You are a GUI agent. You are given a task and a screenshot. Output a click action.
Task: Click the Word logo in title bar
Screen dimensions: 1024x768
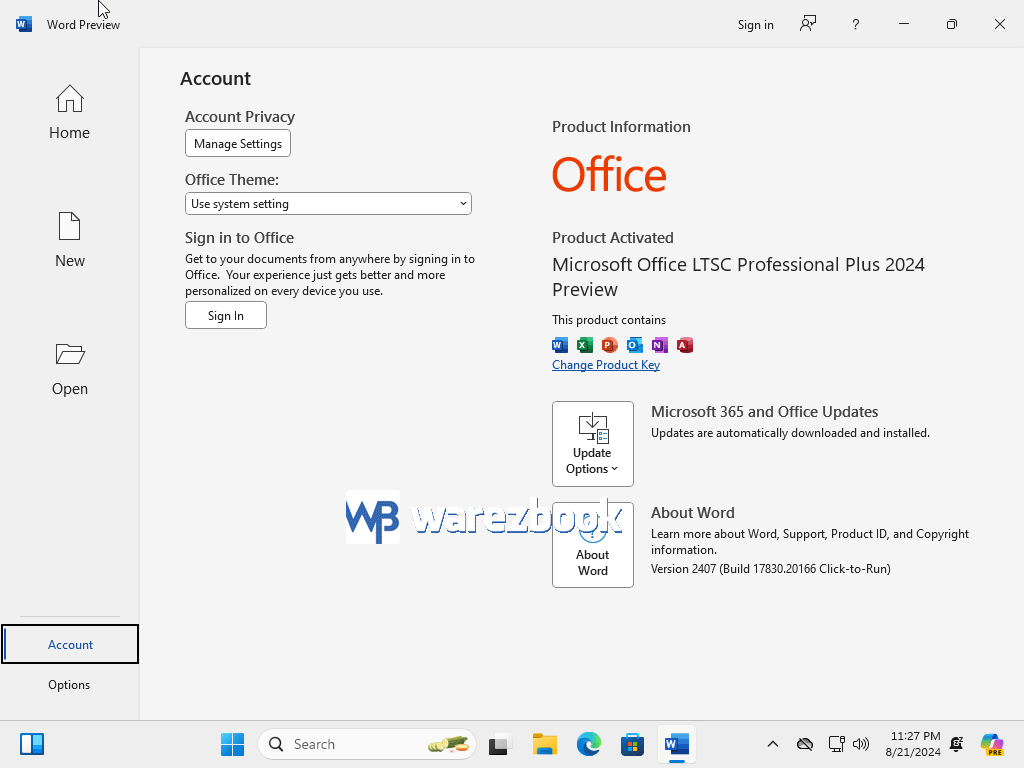point(24,24)
